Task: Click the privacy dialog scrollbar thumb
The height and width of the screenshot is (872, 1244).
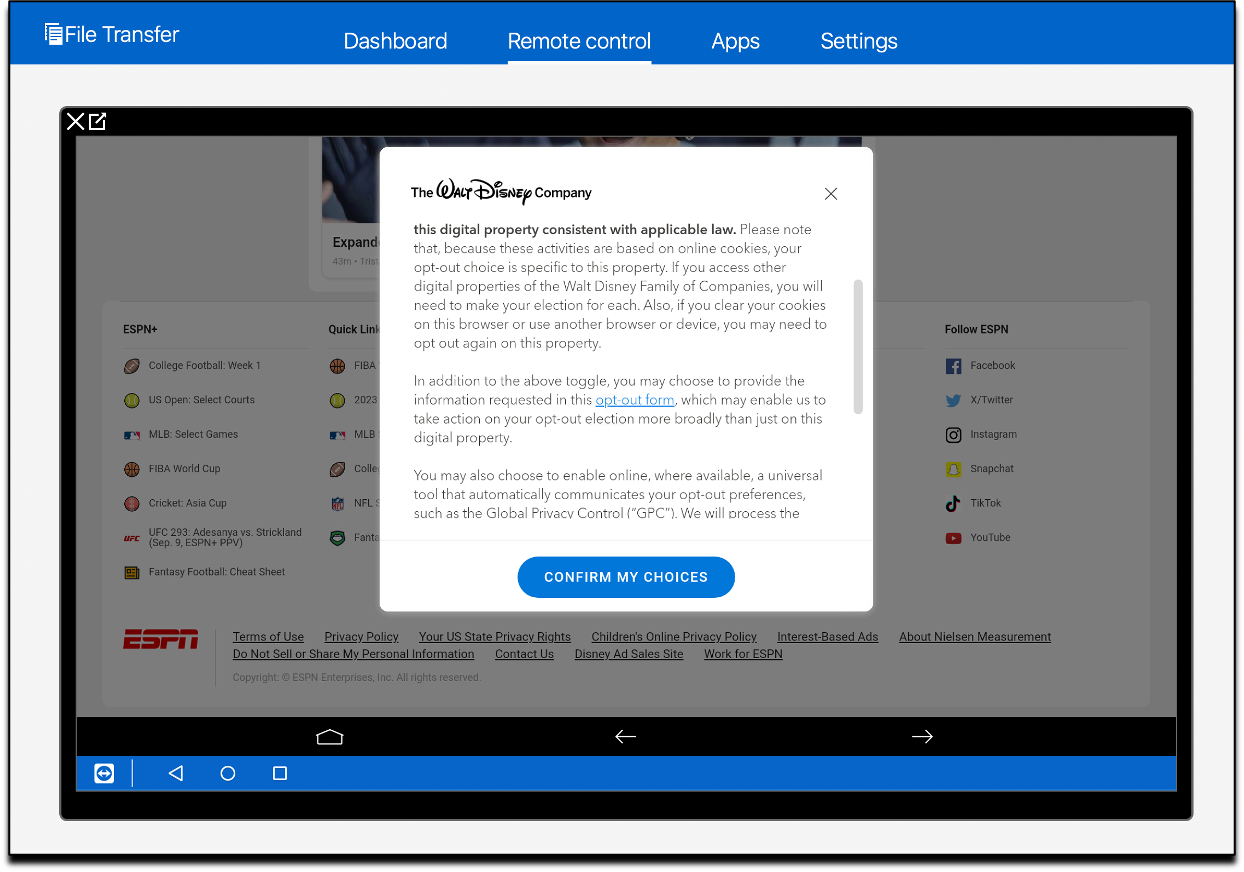Action: [x=858, y=347]
